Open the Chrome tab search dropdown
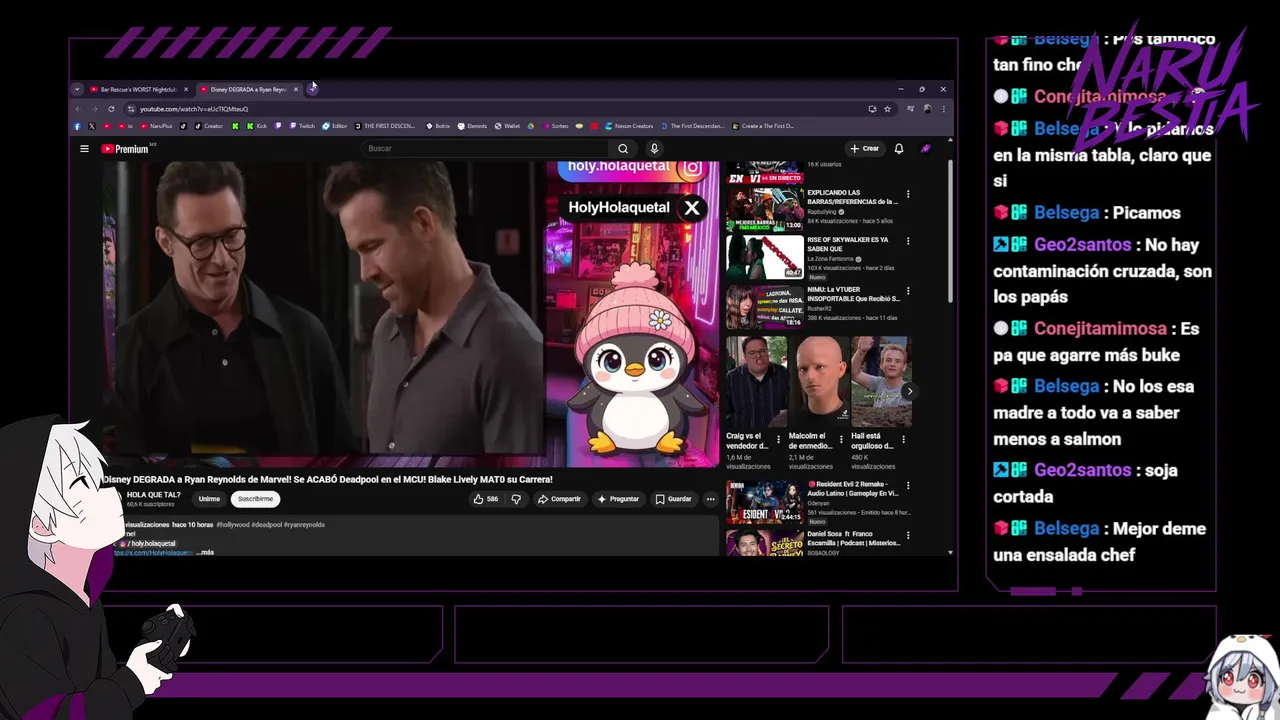Viewport: 1280px width, 720px height. tap(77, 89)
